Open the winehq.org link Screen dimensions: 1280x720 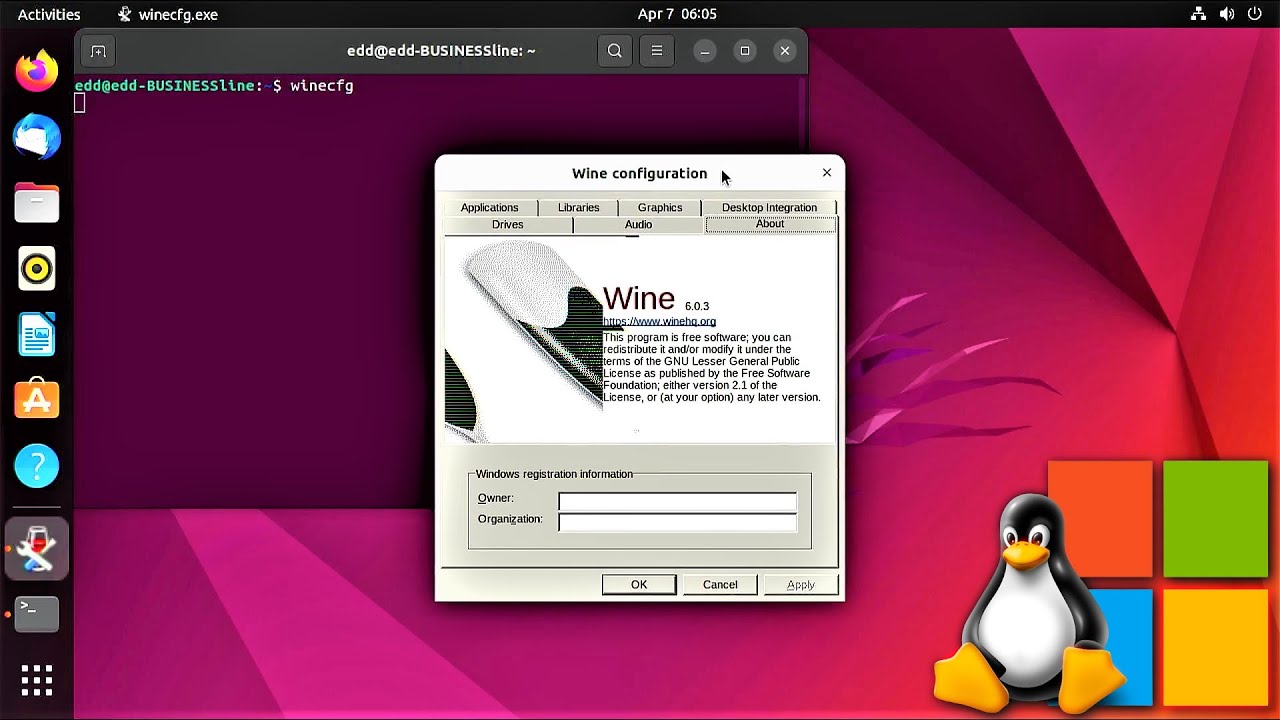(x=659, y=321)
